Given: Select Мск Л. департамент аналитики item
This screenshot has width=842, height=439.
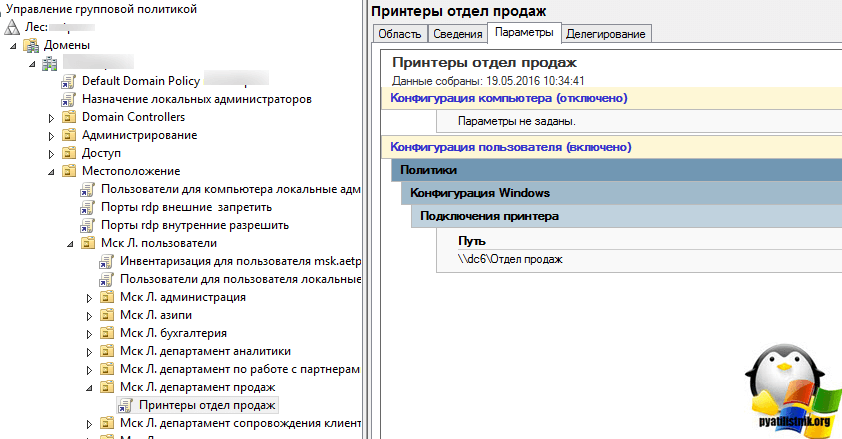Looking at the screenshot, I should point(205,351).
